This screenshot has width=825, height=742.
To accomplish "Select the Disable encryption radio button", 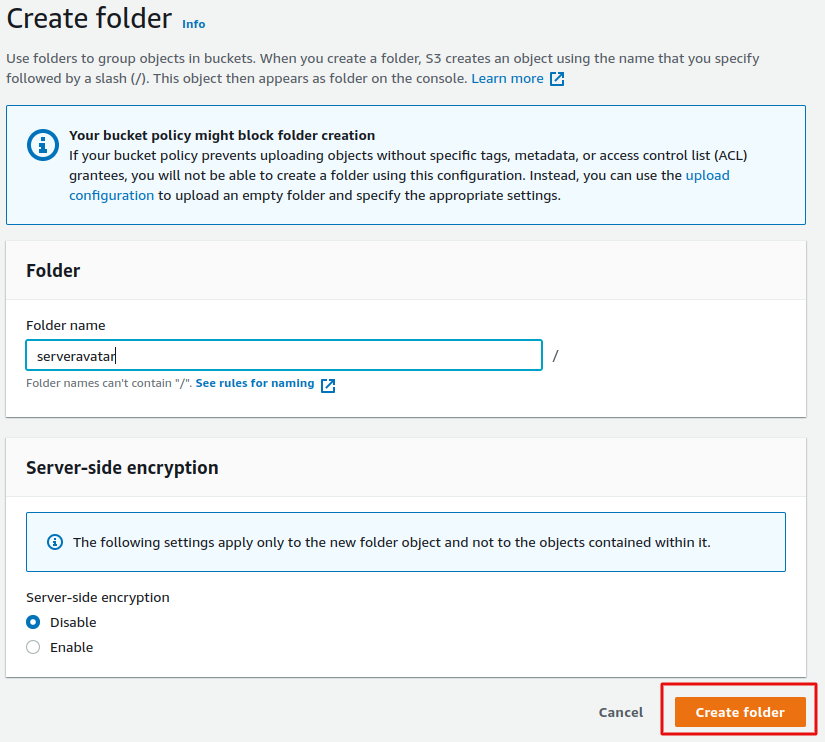I will [x=33, y=622].
